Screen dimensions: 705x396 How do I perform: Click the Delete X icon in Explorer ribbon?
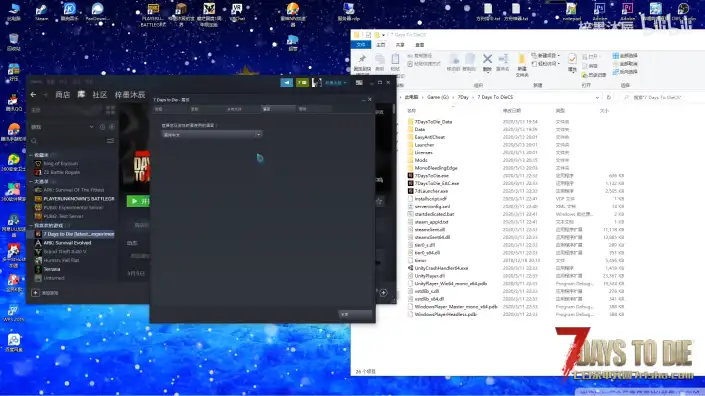coord(487,59)
